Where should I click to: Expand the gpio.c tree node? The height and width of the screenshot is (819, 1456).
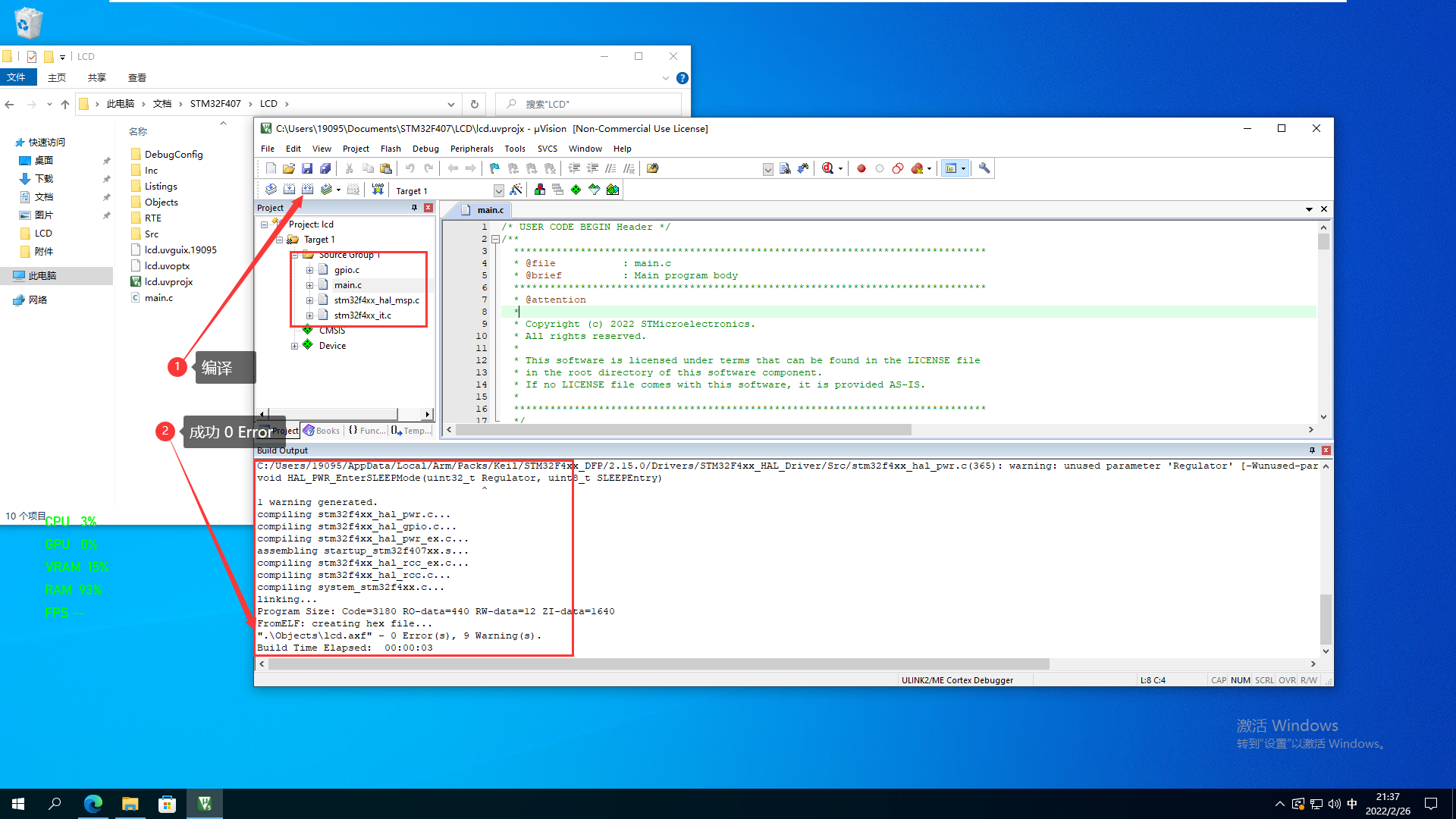[309, 270]
